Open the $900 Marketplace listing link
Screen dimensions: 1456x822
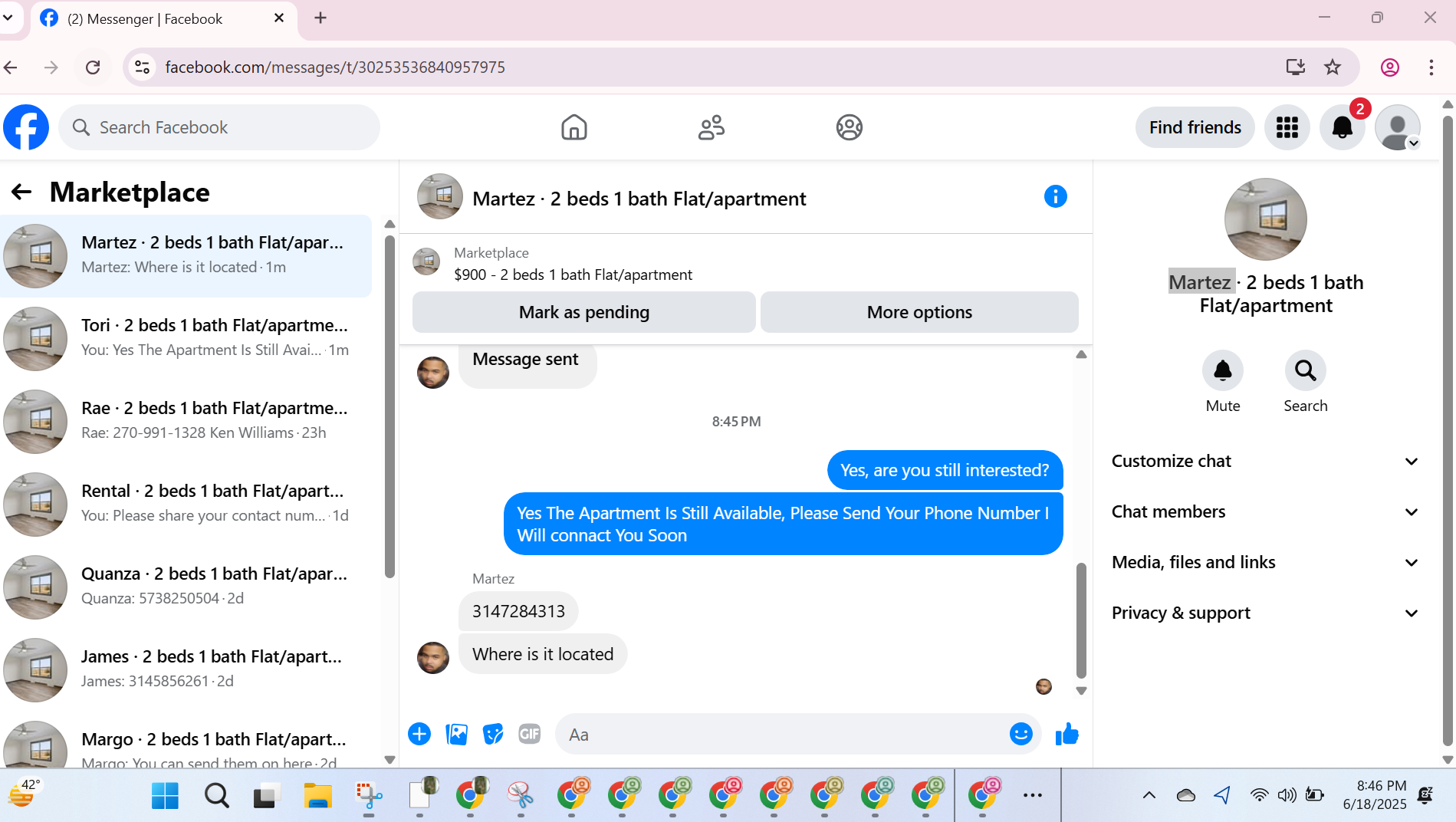pyautogui.click(x=573, y=275)
